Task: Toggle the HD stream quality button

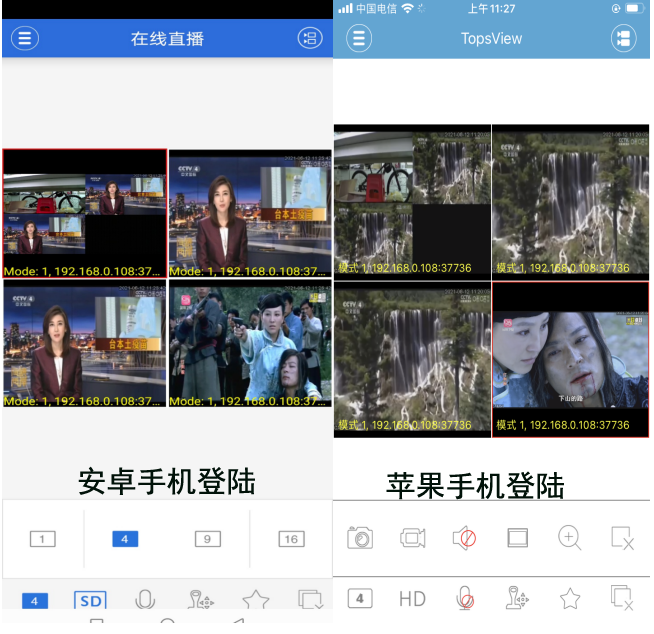Action: (412, 598)
